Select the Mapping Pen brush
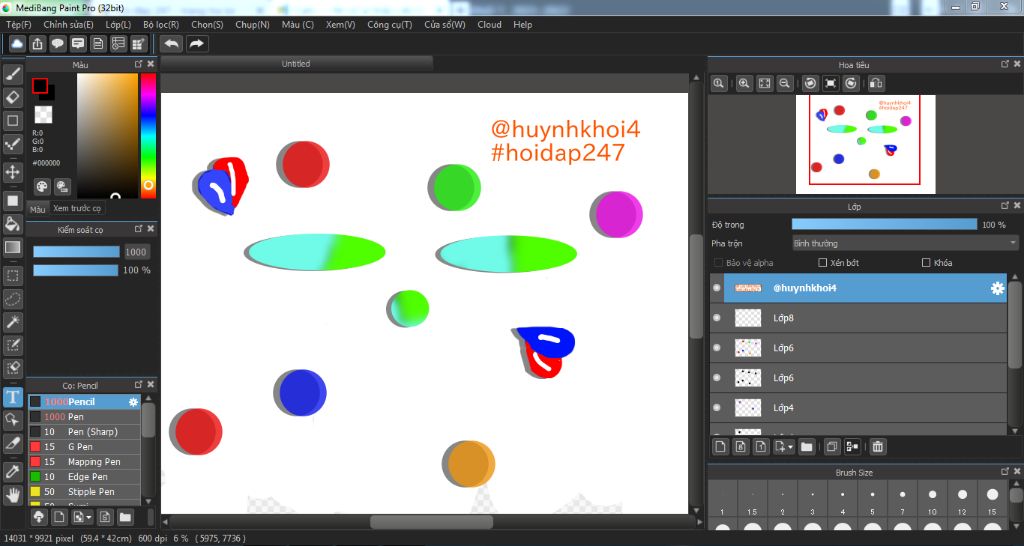 point(84,462)
